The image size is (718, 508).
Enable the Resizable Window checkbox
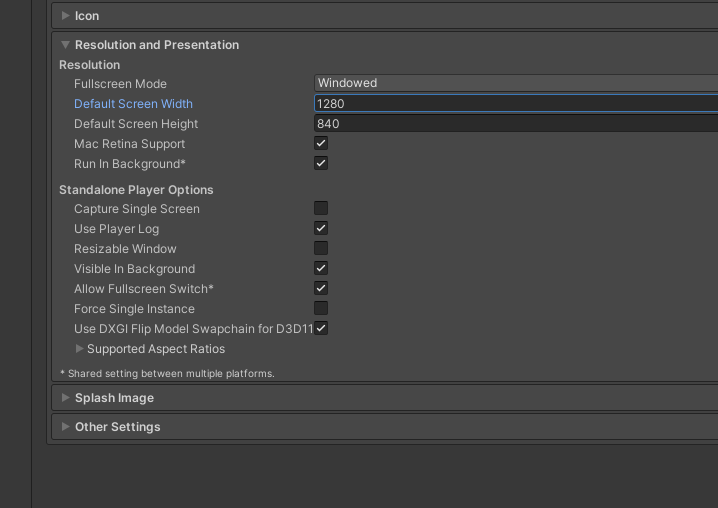click(321, 248)
